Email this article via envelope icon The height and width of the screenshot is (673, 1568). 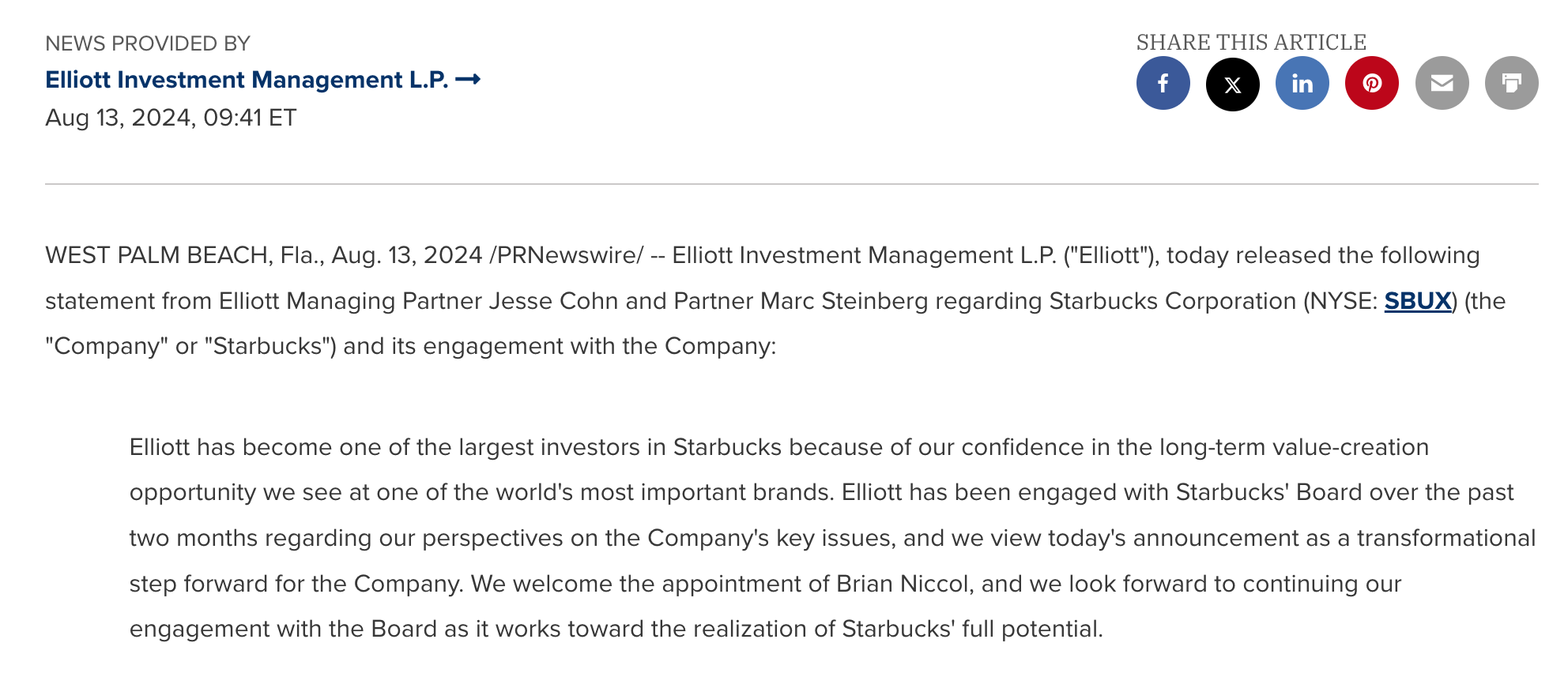pos(1442,83)
